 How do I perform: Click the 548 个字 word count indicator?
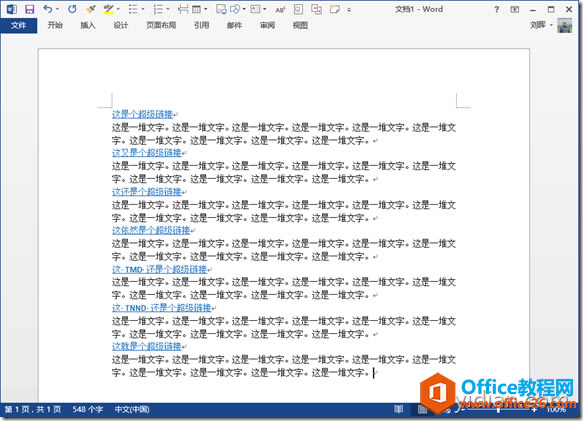click(x=88, y=409)
